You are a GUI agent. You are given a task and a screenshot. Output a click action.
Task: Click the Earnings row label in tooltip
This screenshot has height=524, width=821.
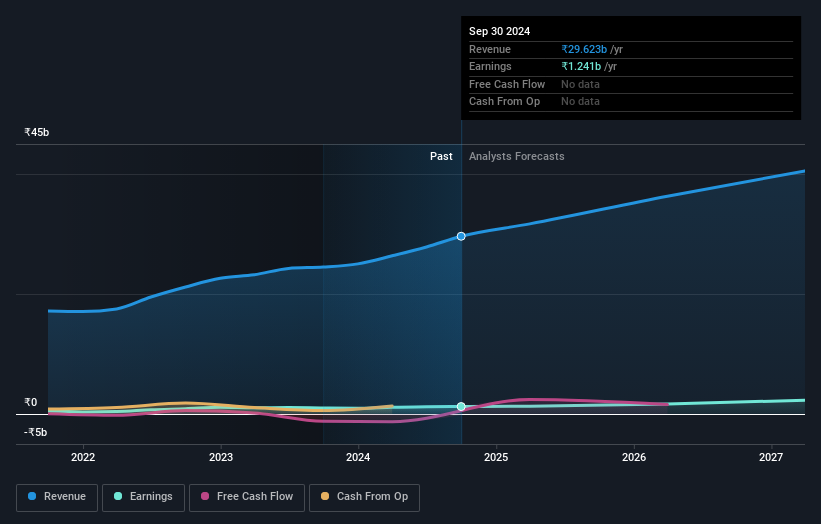click(490, 66)
